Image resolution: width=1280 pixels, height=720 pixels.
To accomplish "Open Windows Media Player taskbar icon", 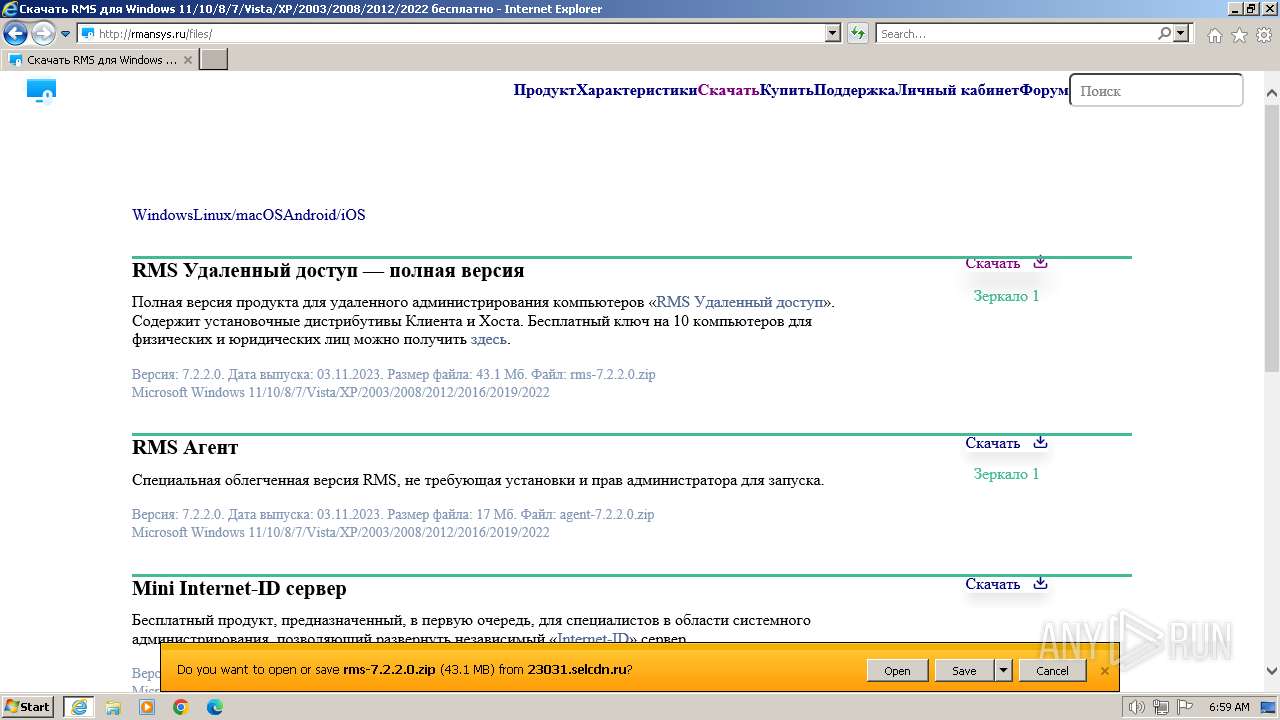I will (147, 707).
